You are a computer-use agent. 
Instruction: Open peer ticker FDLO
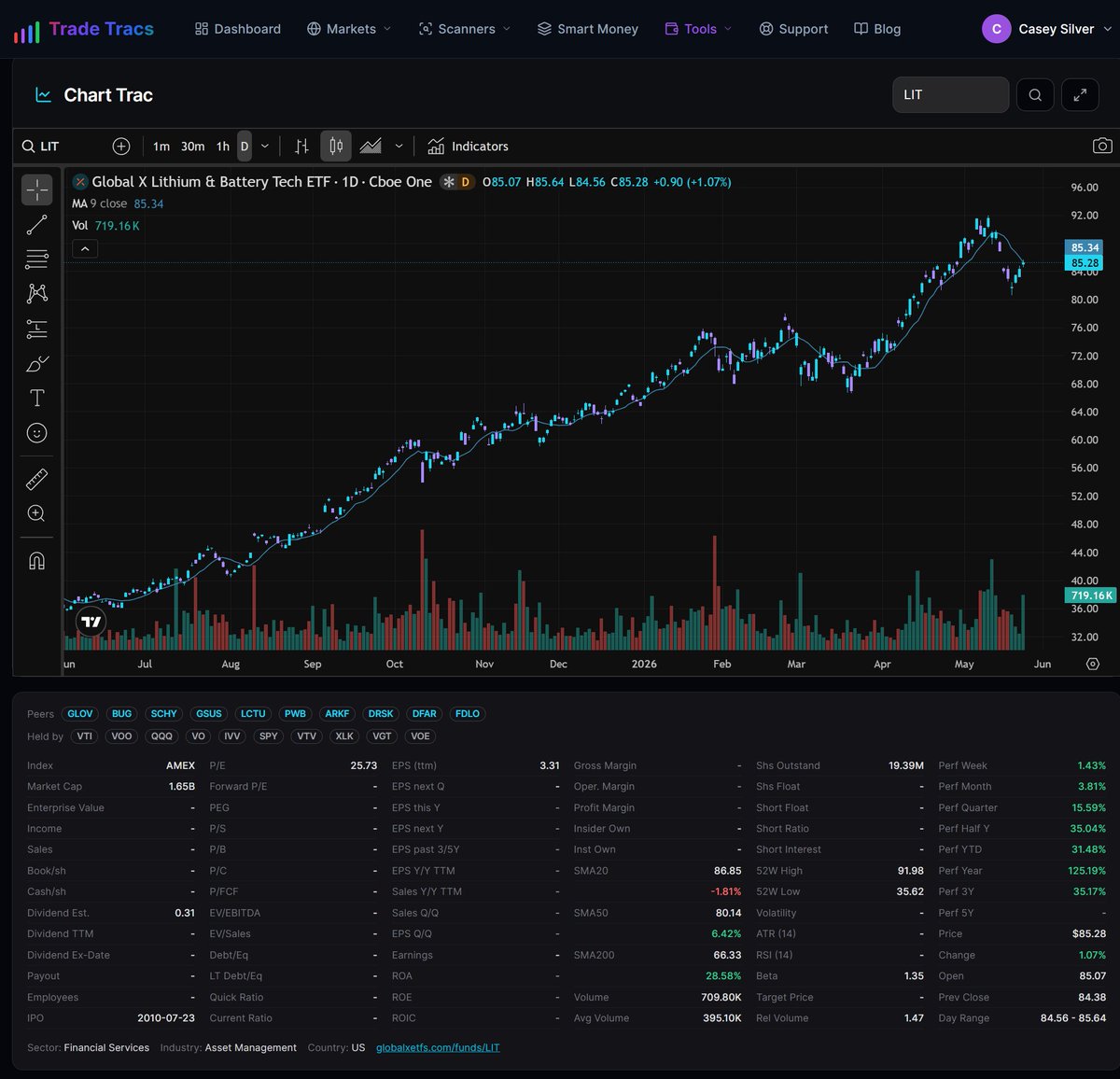tap(468, 714)
